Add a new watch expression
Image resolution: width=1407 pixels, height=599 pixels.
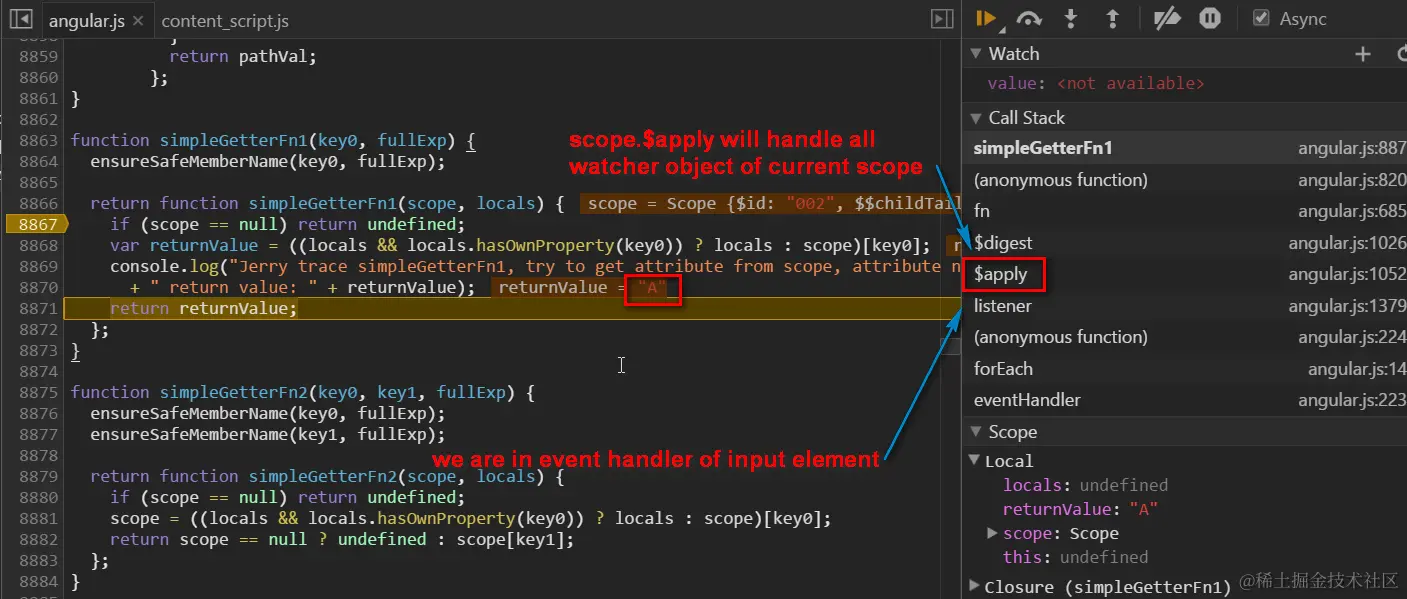tap(1362, 54)
